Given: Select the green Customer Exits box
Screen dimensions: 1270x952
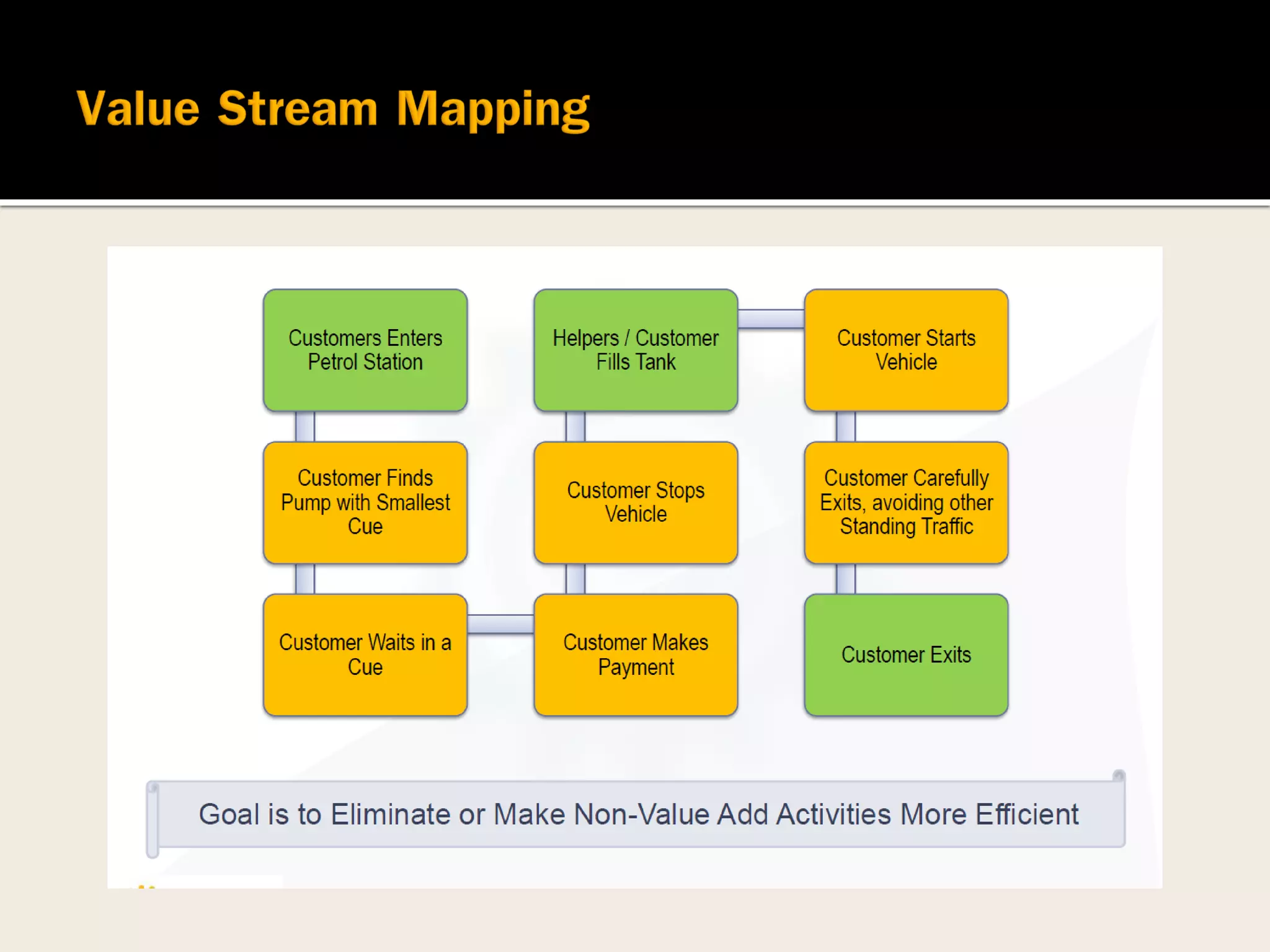Looking at the screenshot, I should pos(906,654).
